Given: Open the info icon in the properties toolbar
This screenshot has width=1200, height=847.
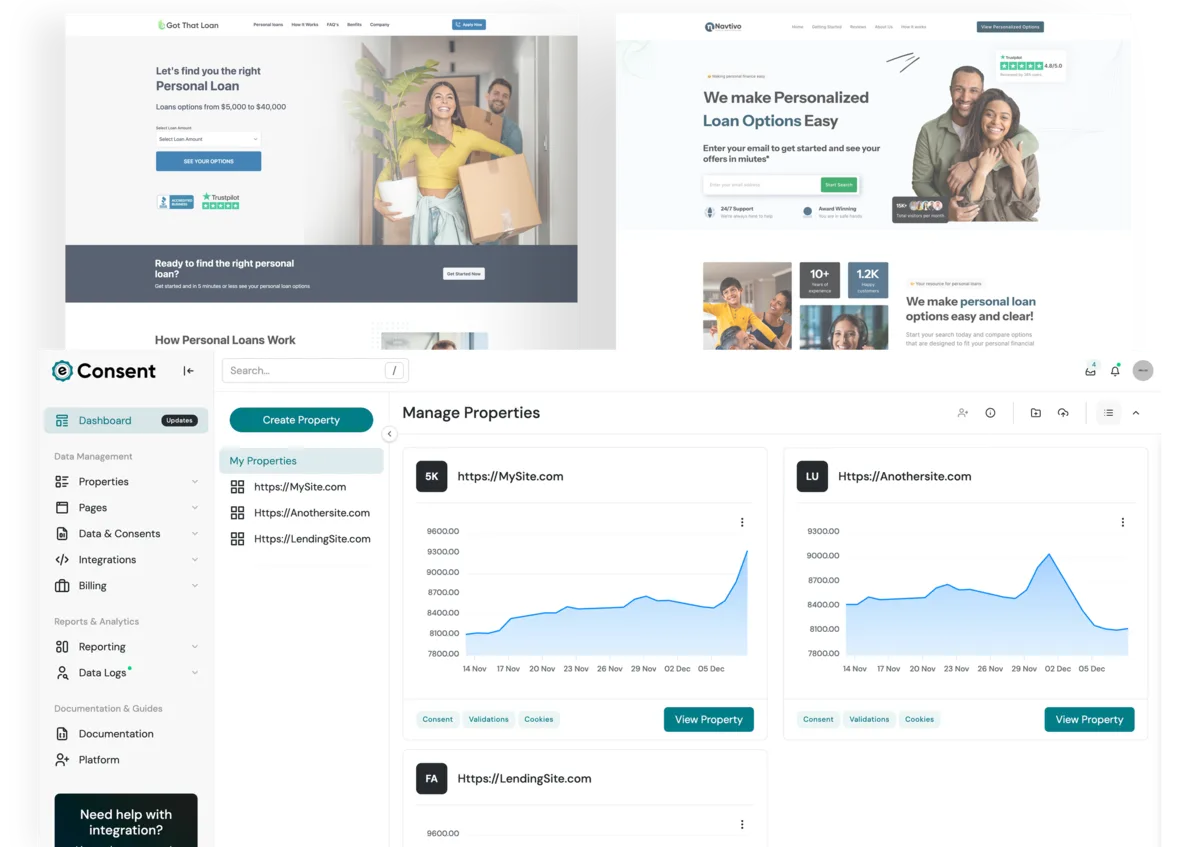Looking at the screenshot, I should pyautogui.click(x=990, y=413).
